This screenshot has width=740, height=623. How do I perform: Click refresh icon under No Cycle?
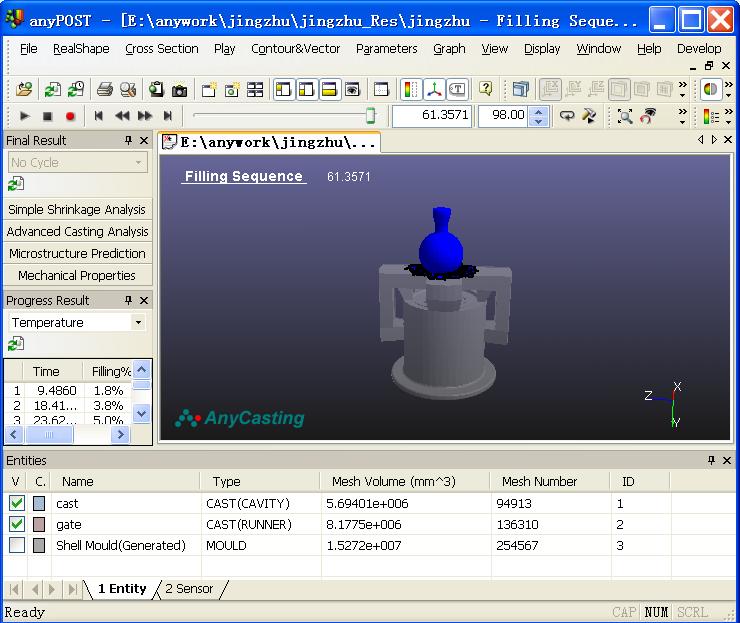(x=16, y=184)
